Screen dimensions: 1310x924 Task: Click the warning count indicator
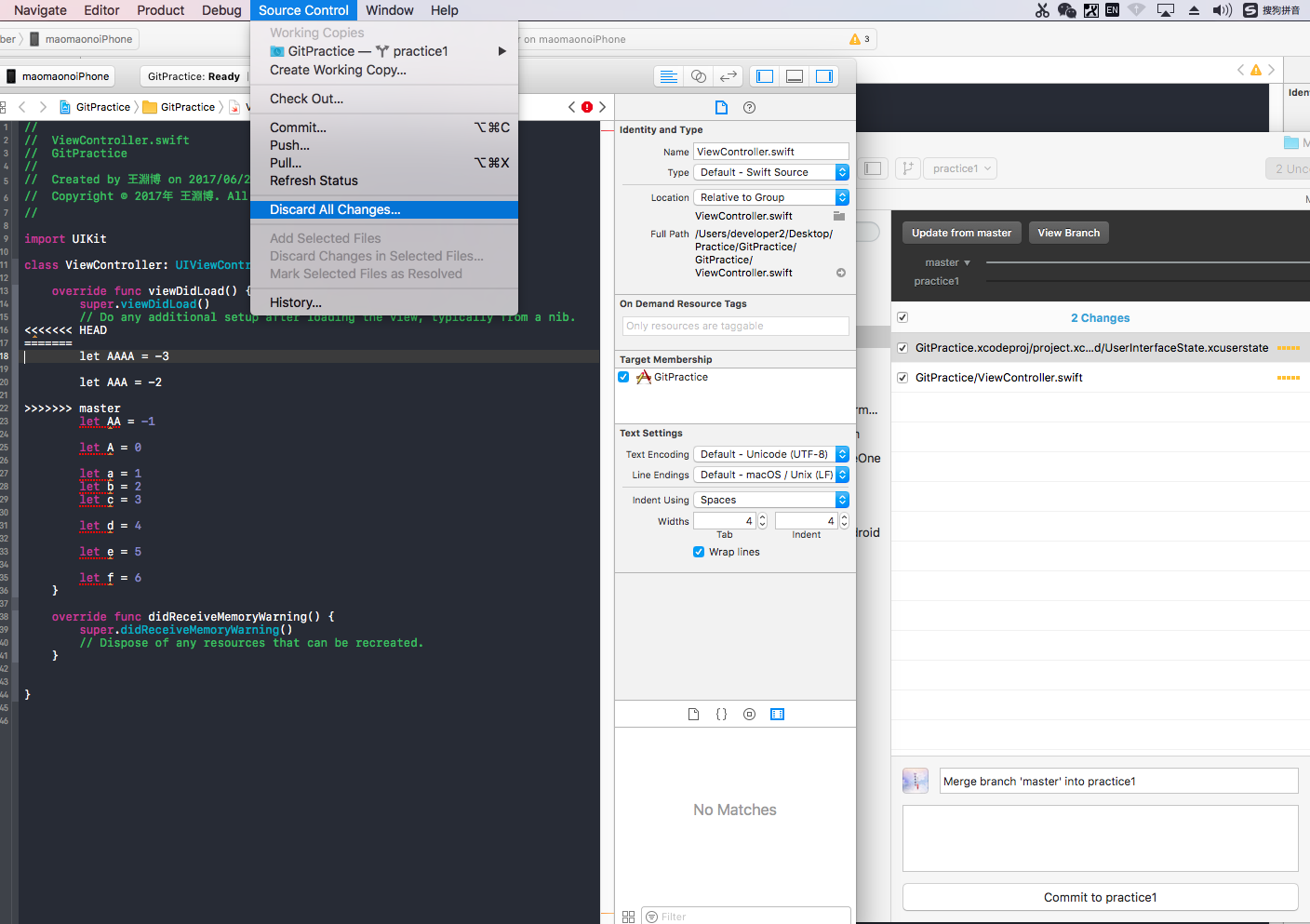(x=860, y=39)
